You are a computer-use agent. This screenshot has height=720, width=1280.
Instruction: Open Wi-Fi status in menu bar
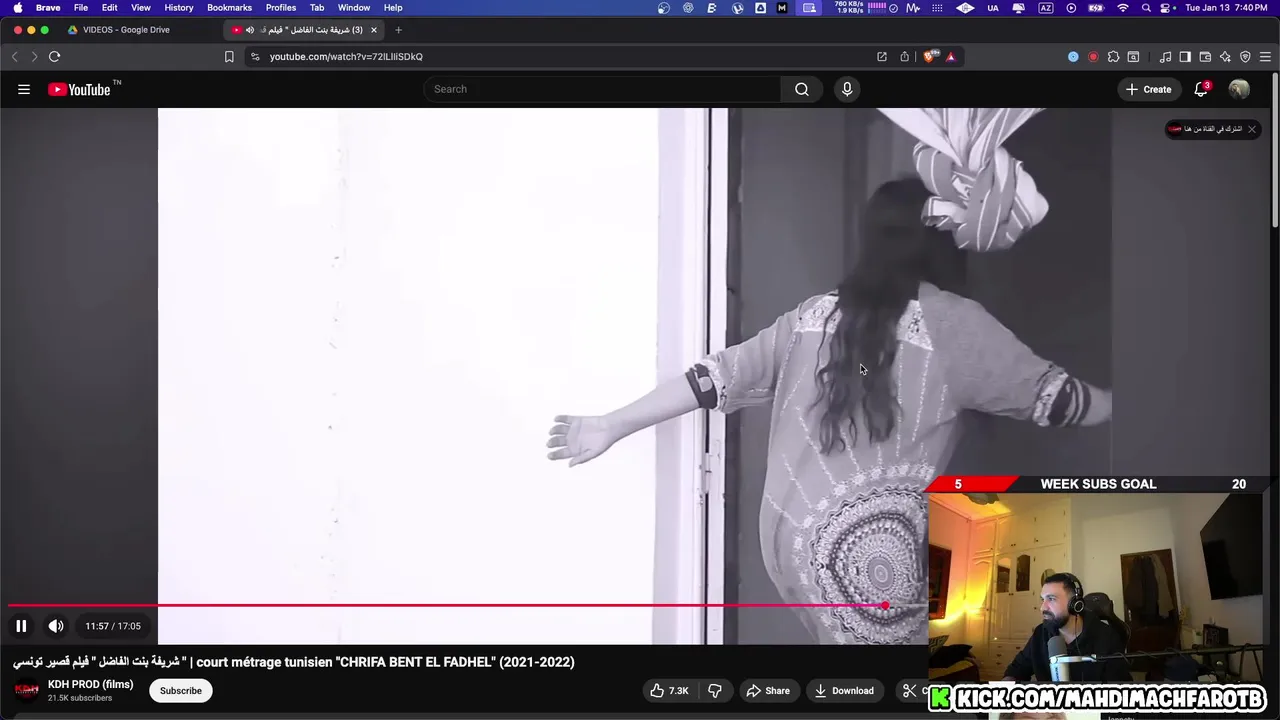click(x=1123, y=8)
